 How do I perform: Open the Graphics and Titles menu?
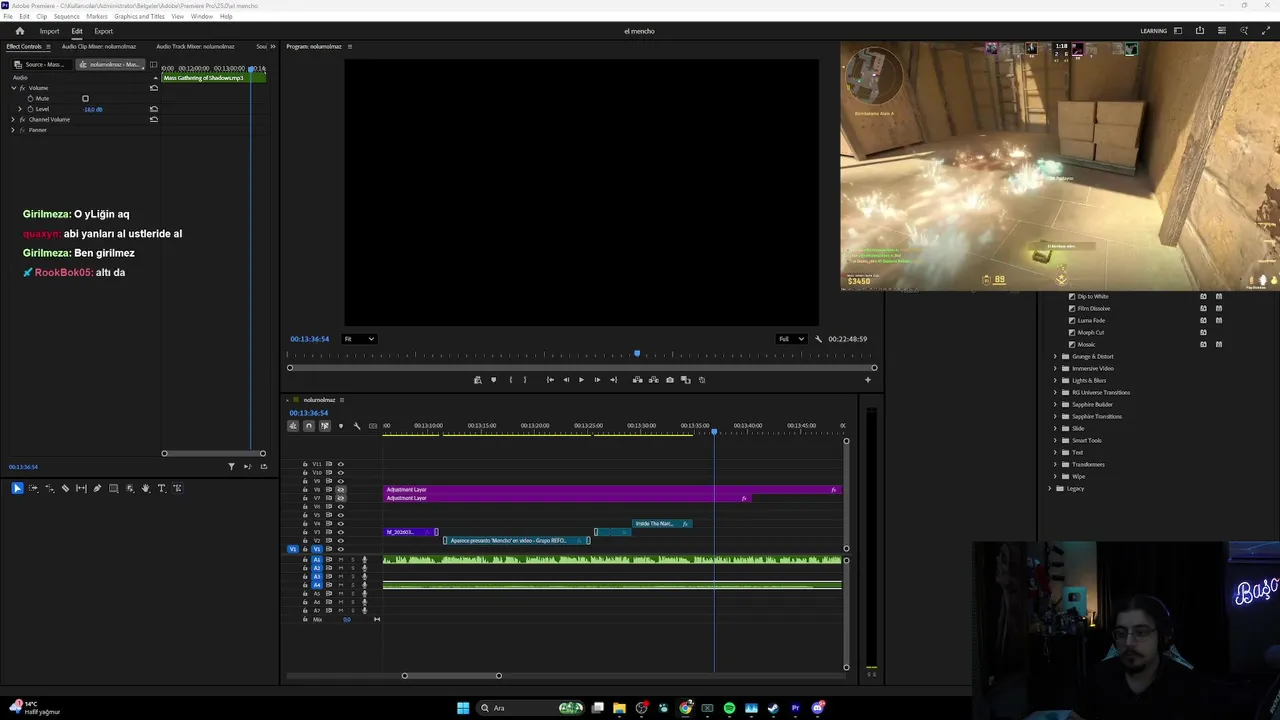[x=140, y=16]
